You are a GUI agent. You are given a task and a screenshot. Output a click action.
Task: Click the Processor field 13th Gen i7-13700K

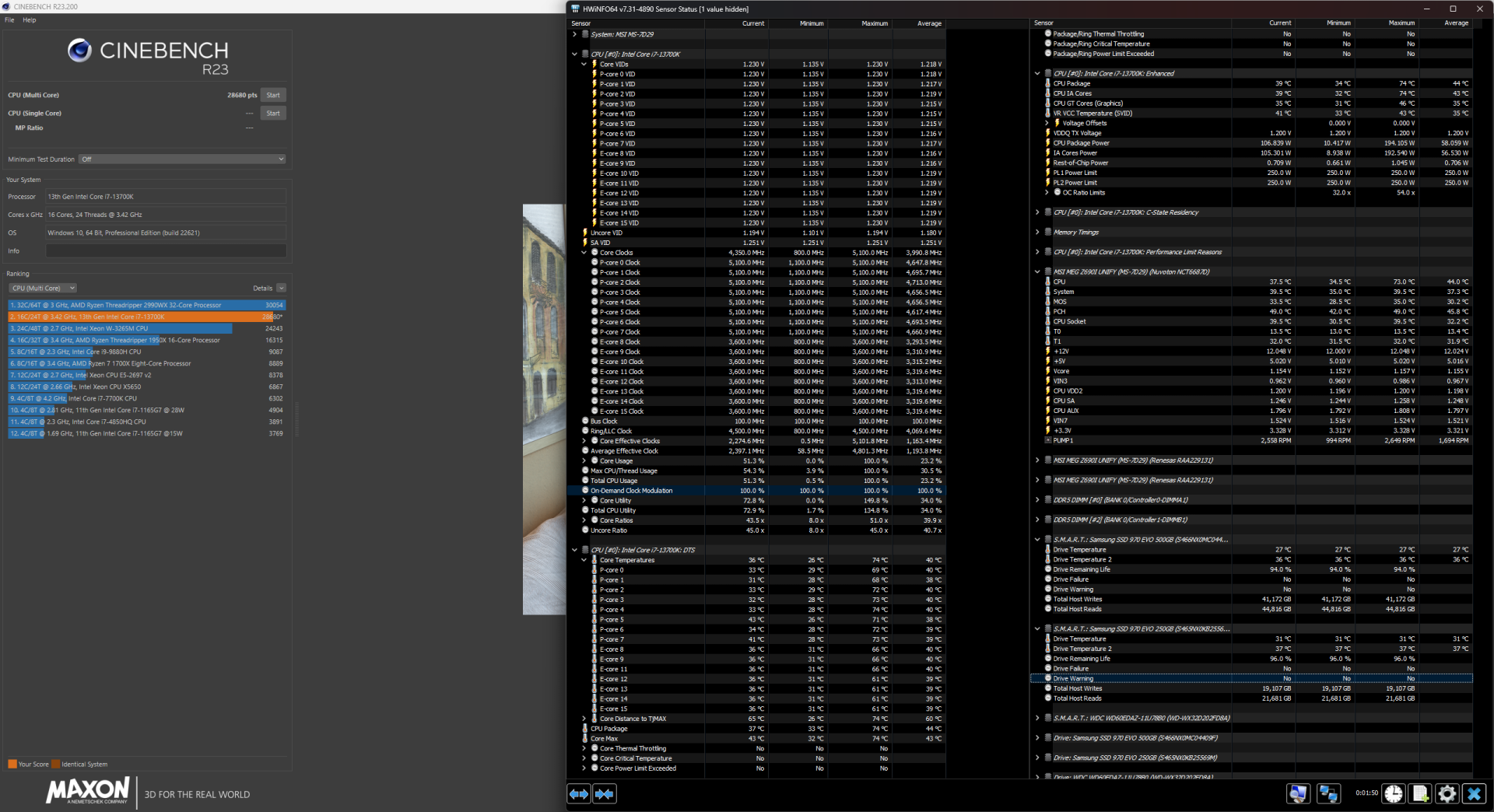(166, 197)
